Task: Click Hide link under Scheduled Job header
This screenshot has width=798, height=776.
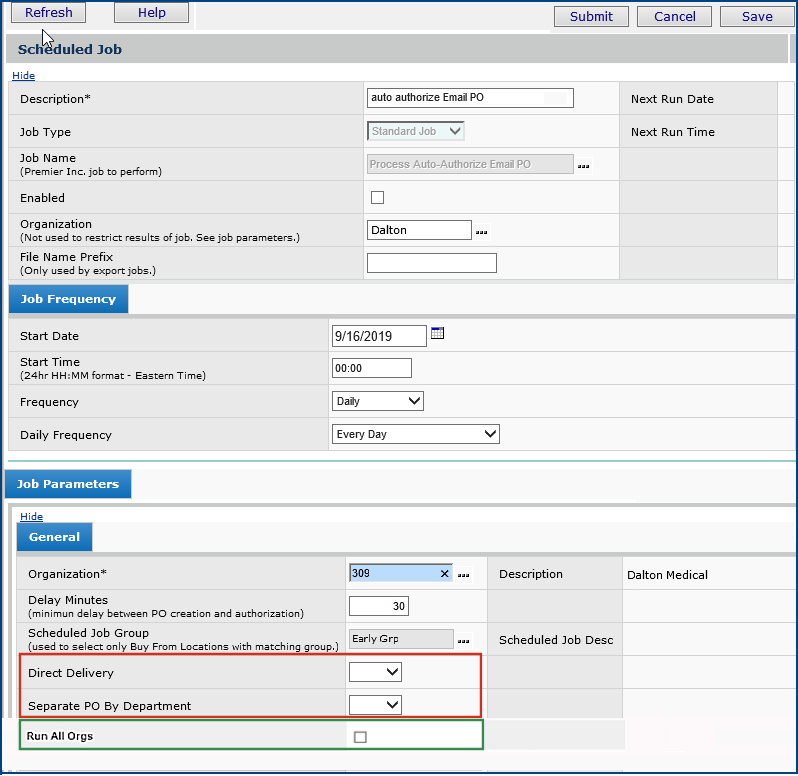Action: tap(23, 76)
